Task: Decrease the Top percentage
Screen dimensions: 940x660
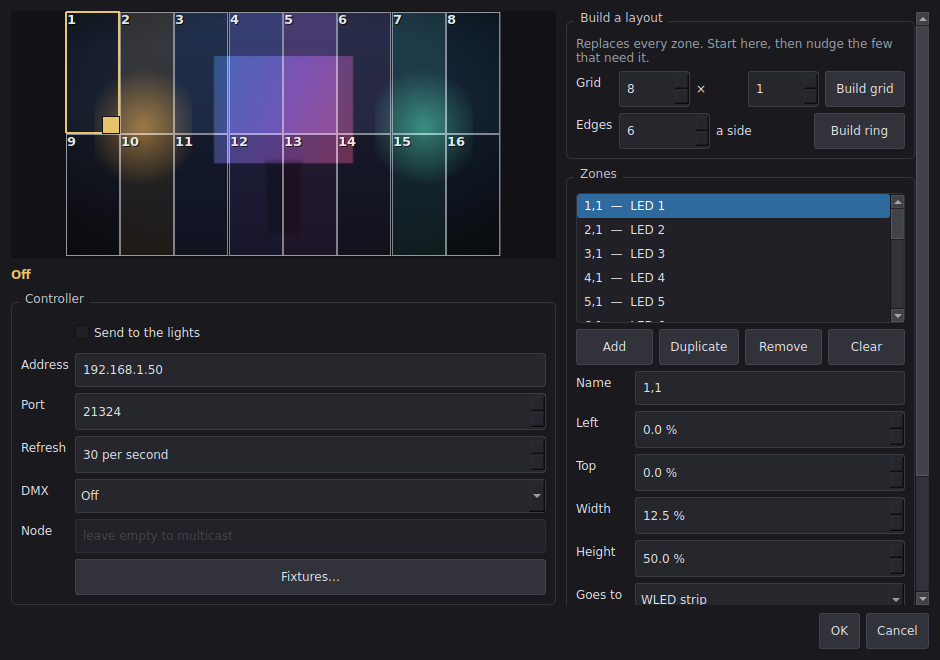Action: (896, 480)
